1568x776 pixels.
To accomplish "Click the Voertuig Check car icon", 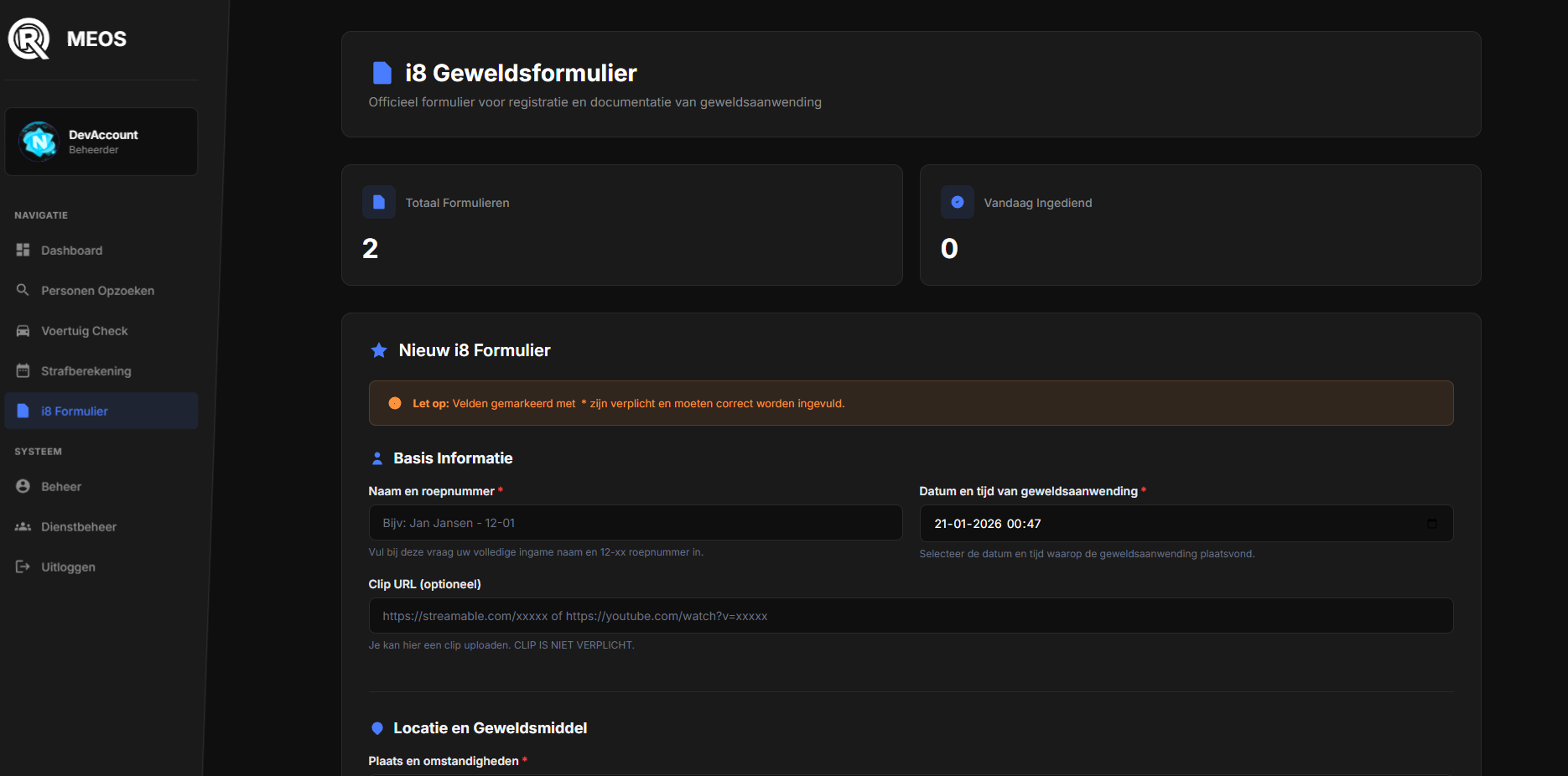I will click(x=23, y=331).
